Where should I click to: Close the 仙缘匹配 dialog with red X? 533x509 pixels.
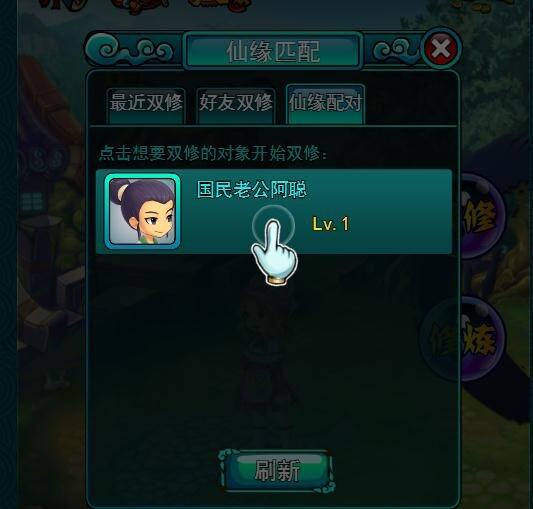pos(441,49)
